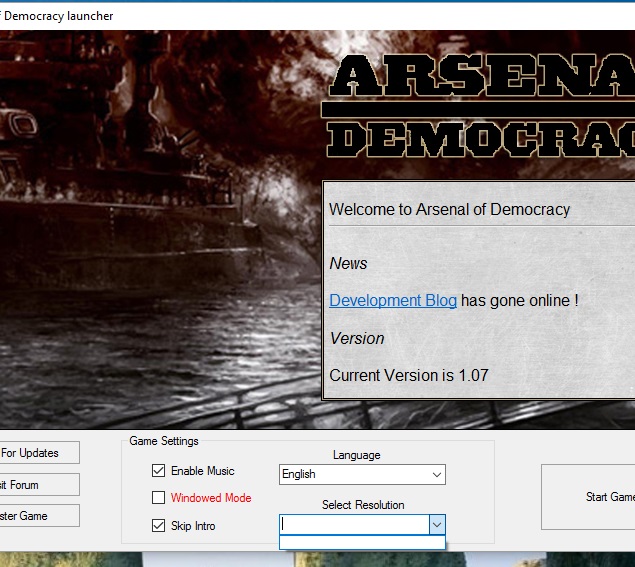This screenshot has width=635, height=567.
Task: Click into the Select Resolution text field
Action: coord(354,525)
